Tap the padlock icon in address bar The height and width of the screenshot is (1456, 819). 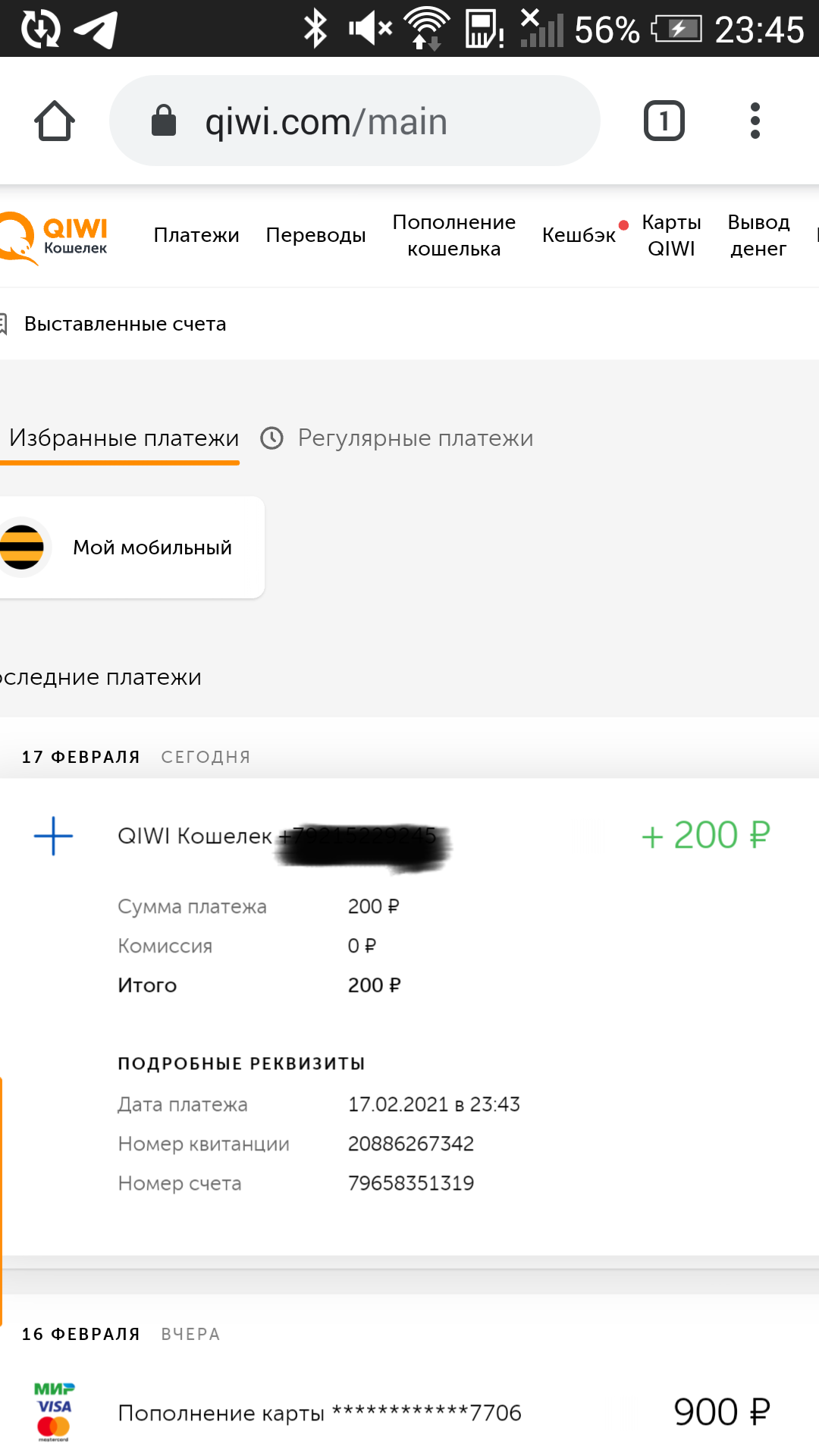click(x=164, y=120)
